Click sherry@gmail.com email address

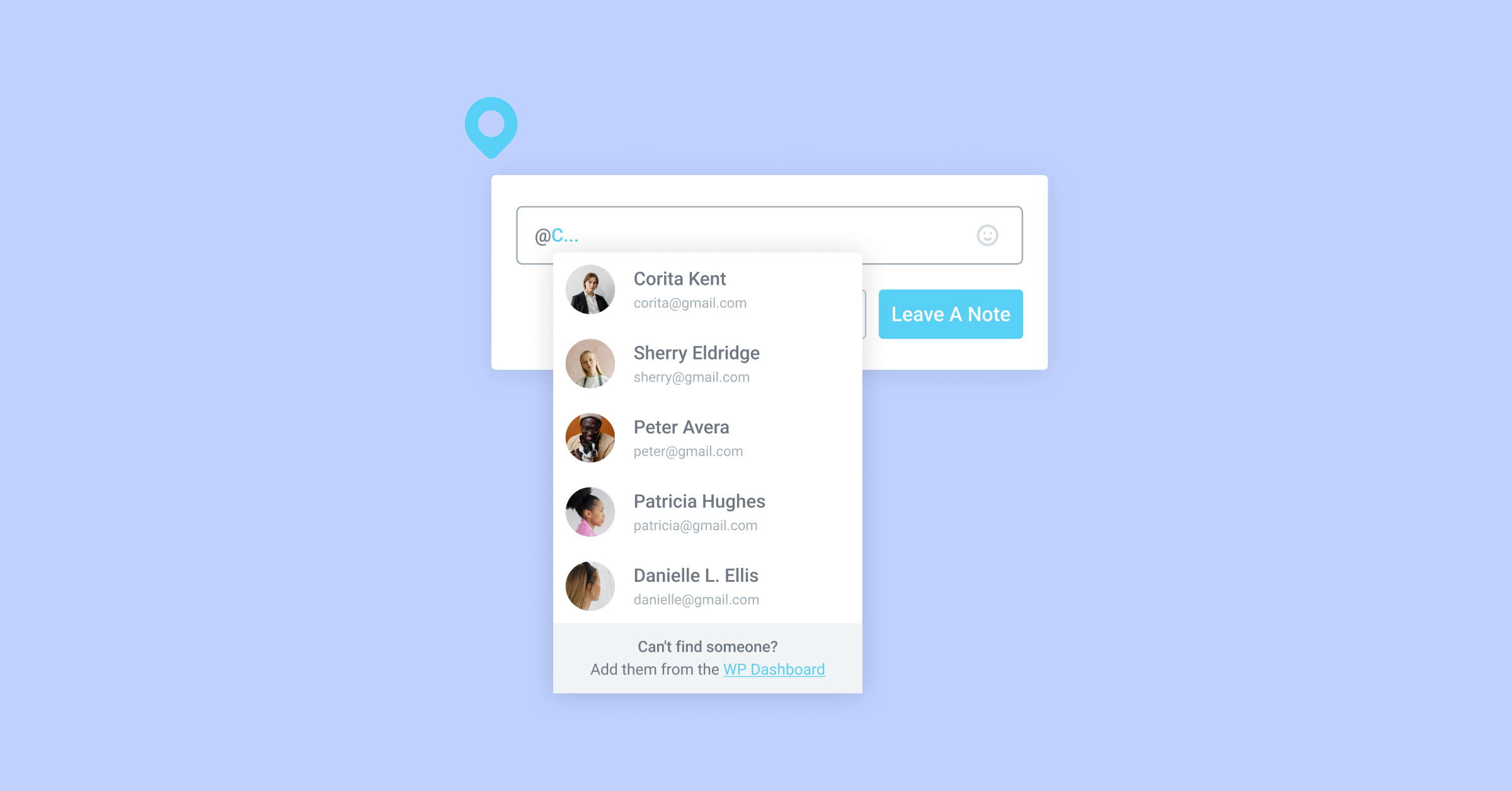pyautogui.click(x=692, y=377)
